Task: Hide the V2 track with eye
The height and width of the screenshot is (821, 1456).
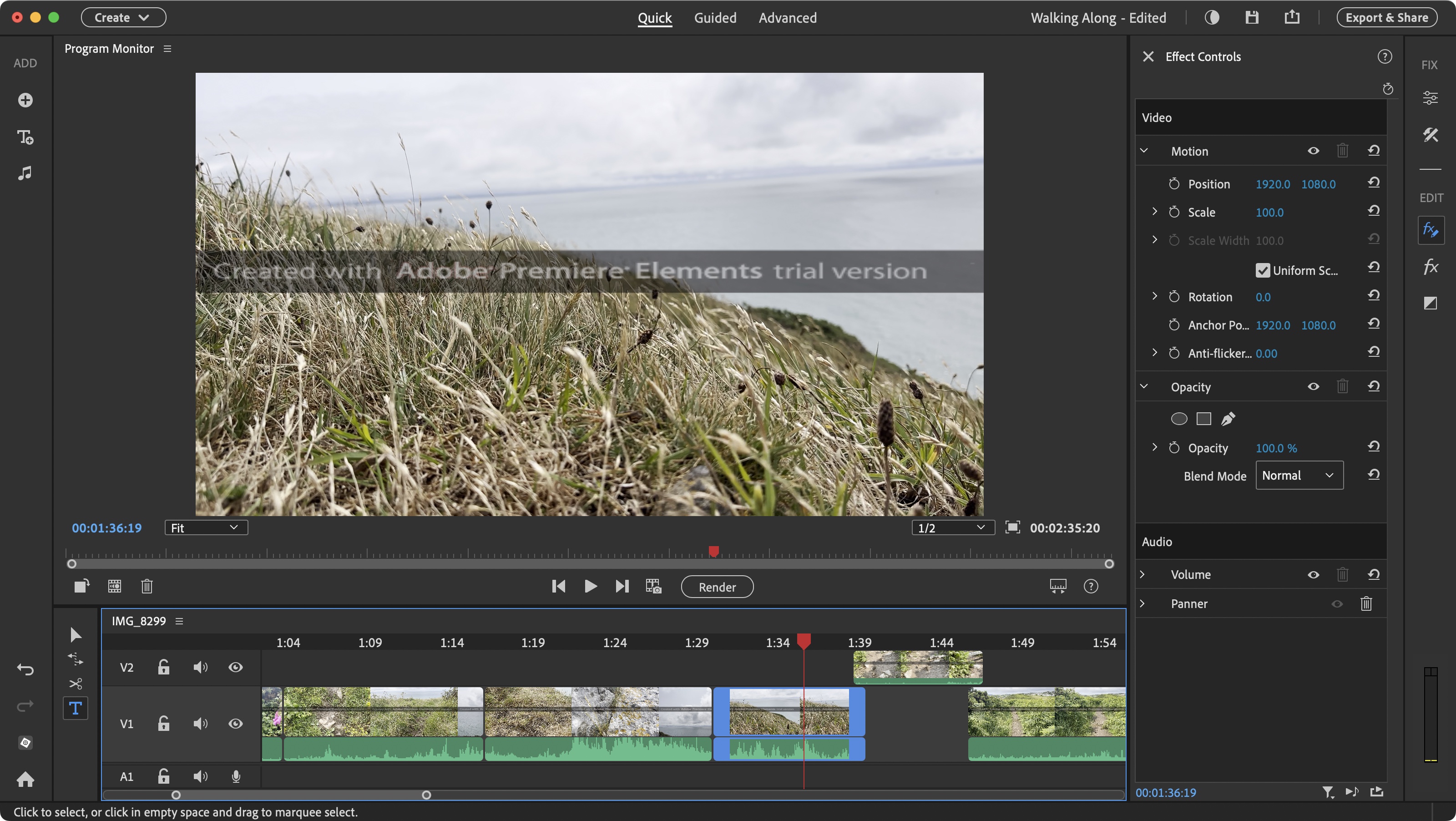Action: coord(236,667)
